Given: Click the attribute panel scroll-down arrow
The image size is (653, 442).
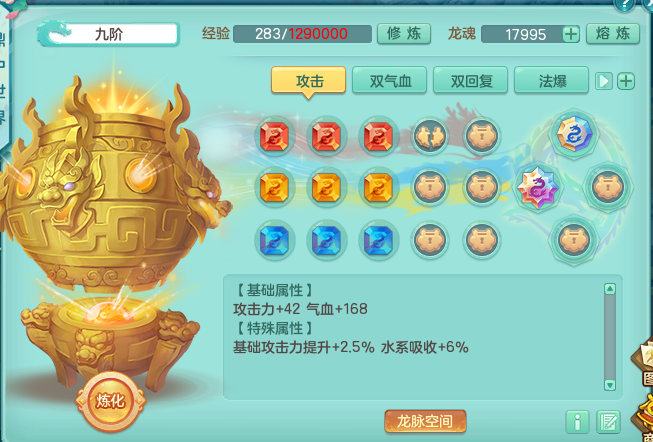Looking at the screenshot, I should point(610,385).
